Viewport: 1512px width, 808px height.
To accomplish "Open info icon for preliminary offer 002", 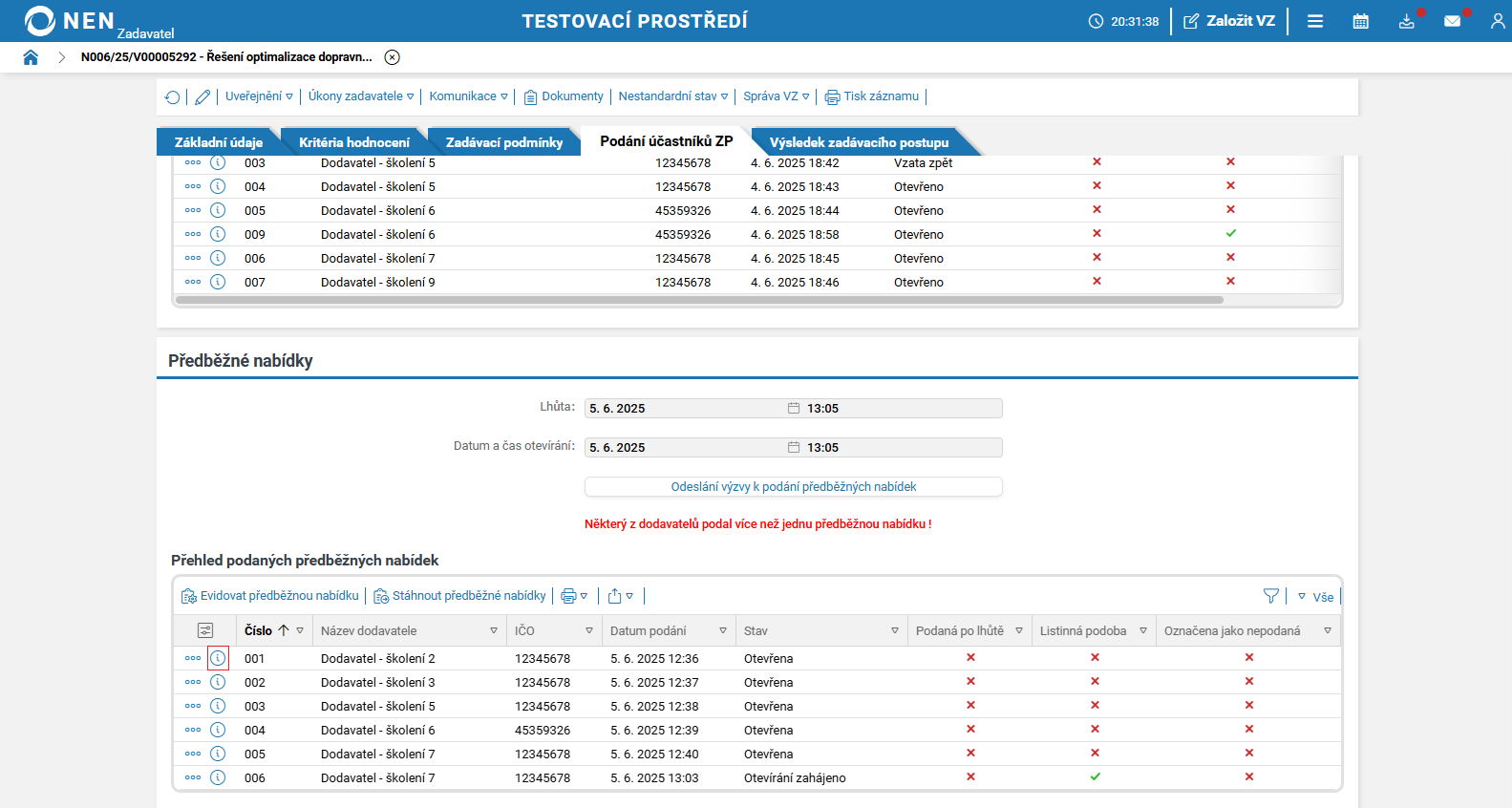I will pos(218,682).
